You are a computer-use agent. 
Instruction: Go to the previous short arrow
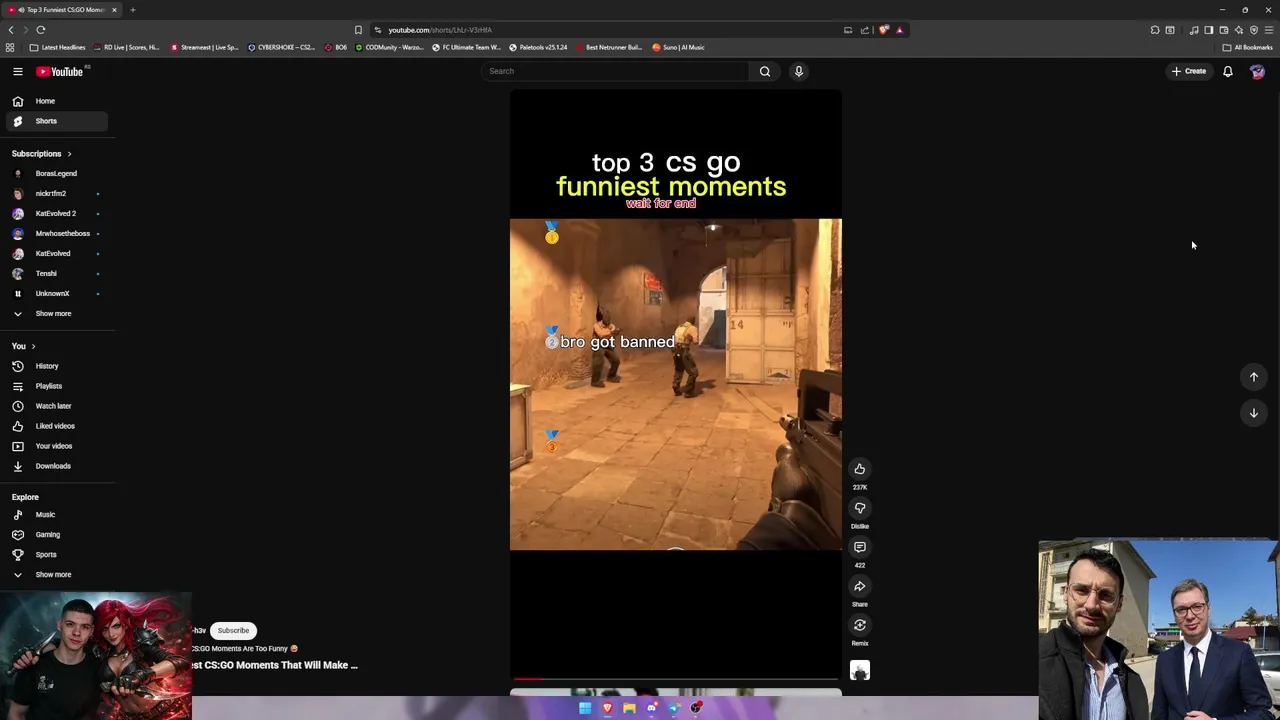click(x=1254, y=377)
